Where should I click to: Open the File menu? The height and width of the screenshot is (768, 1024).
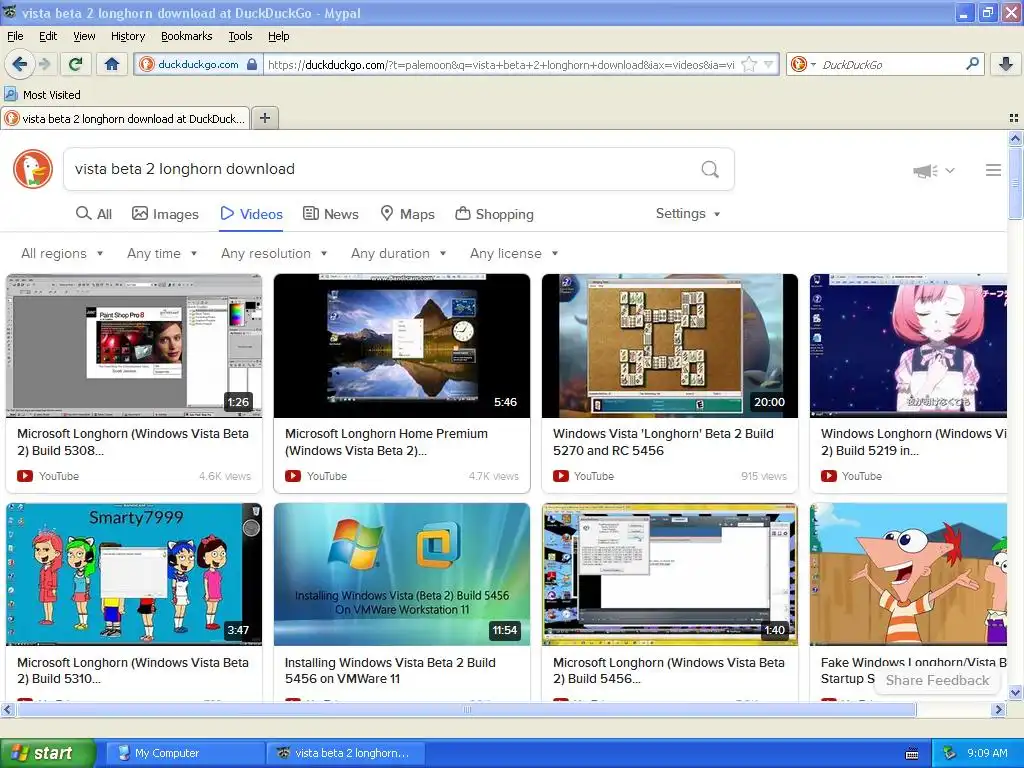pyautogui.click(x=15, y=36)
